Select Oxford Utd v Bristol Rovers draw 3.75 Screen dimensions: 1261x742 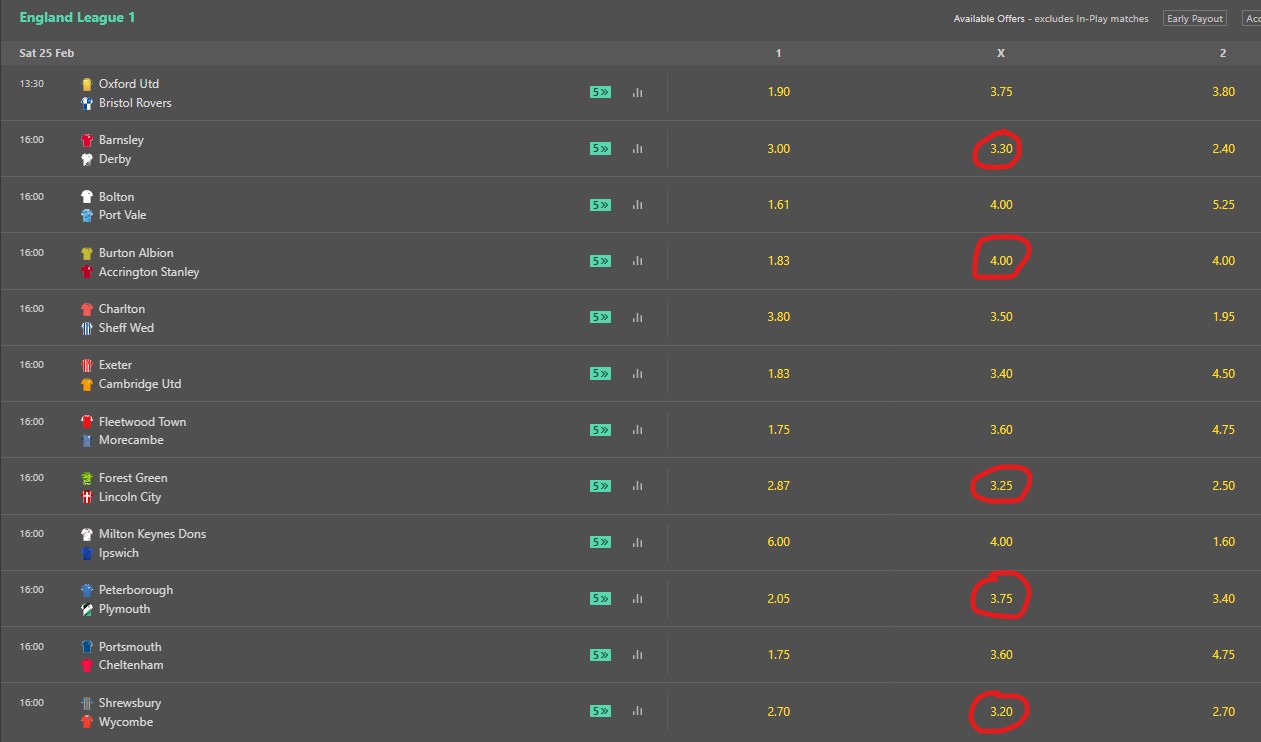pos(1001,92)
